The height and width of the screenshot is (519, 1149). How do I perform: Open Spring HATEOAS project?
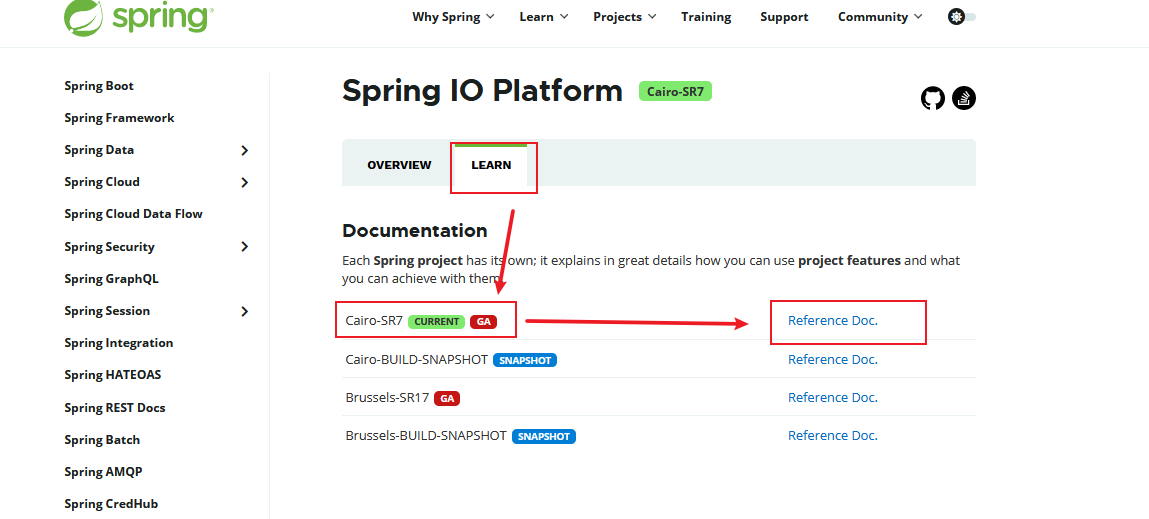pyautogui.click(x=113, y=375)
